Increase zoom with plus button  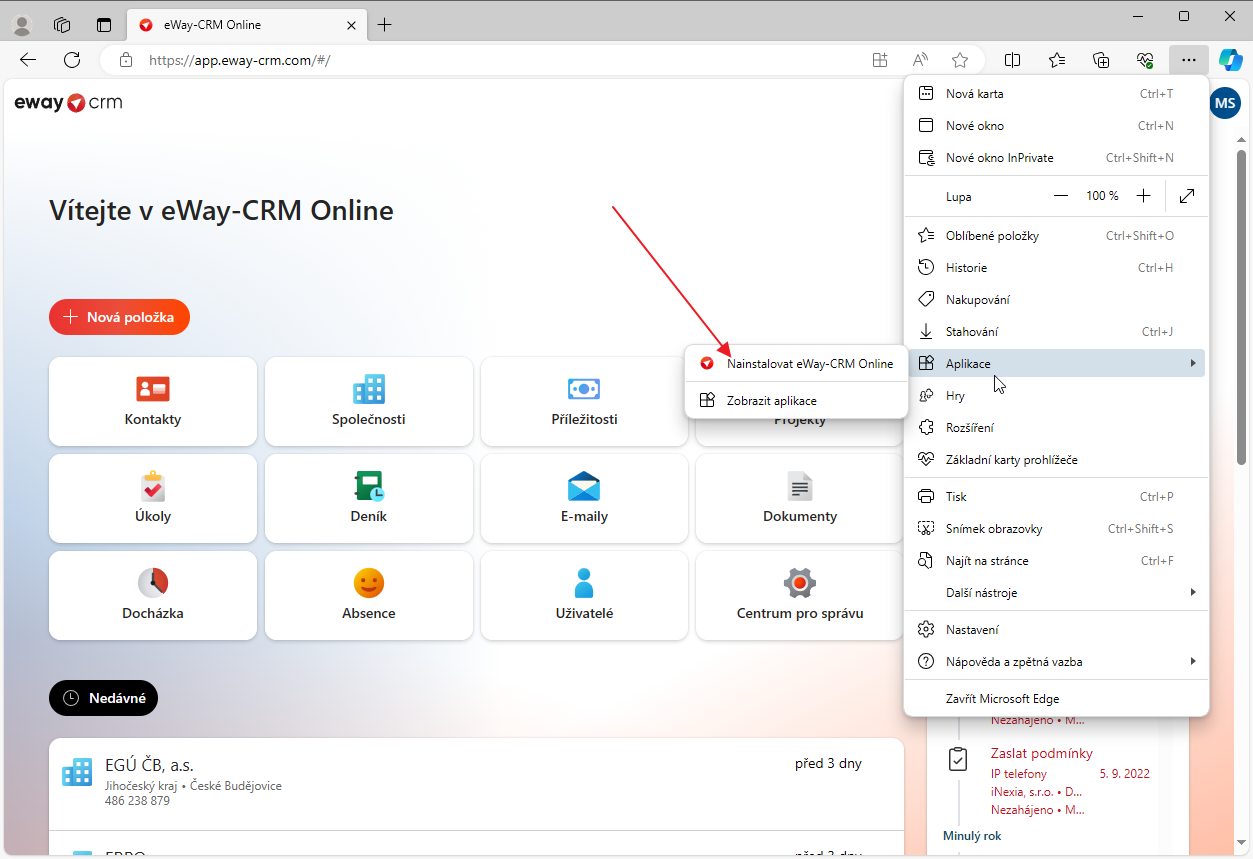click(1143, 196)
